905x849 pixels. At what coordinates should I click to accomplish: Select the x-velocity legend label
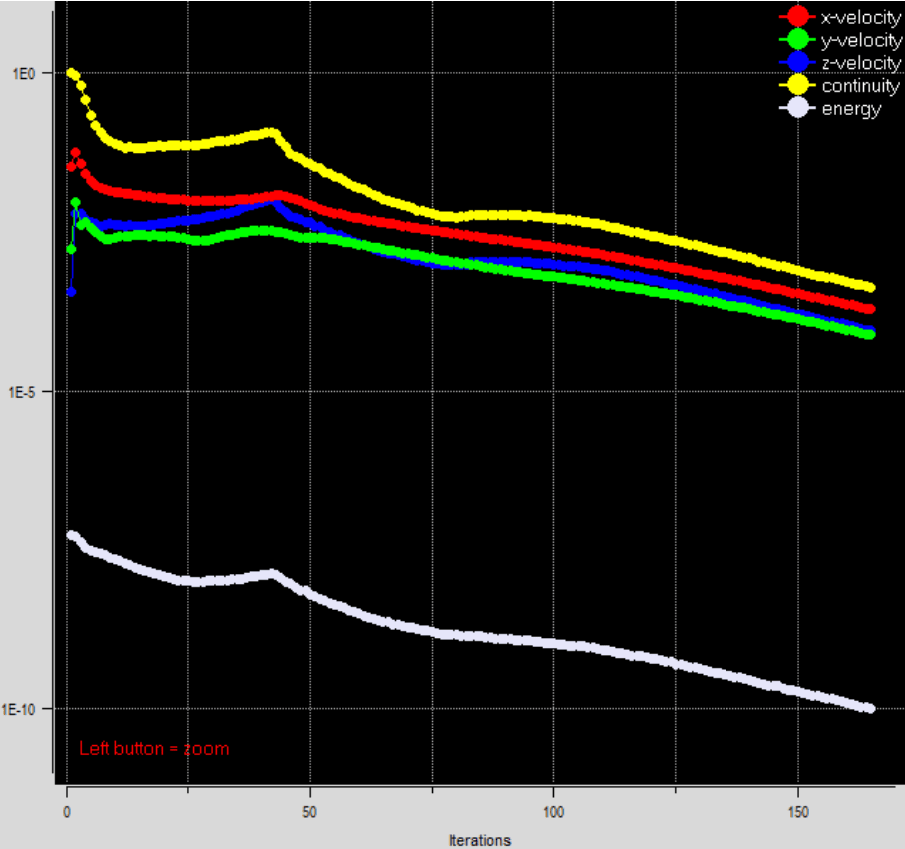point(861,17)
